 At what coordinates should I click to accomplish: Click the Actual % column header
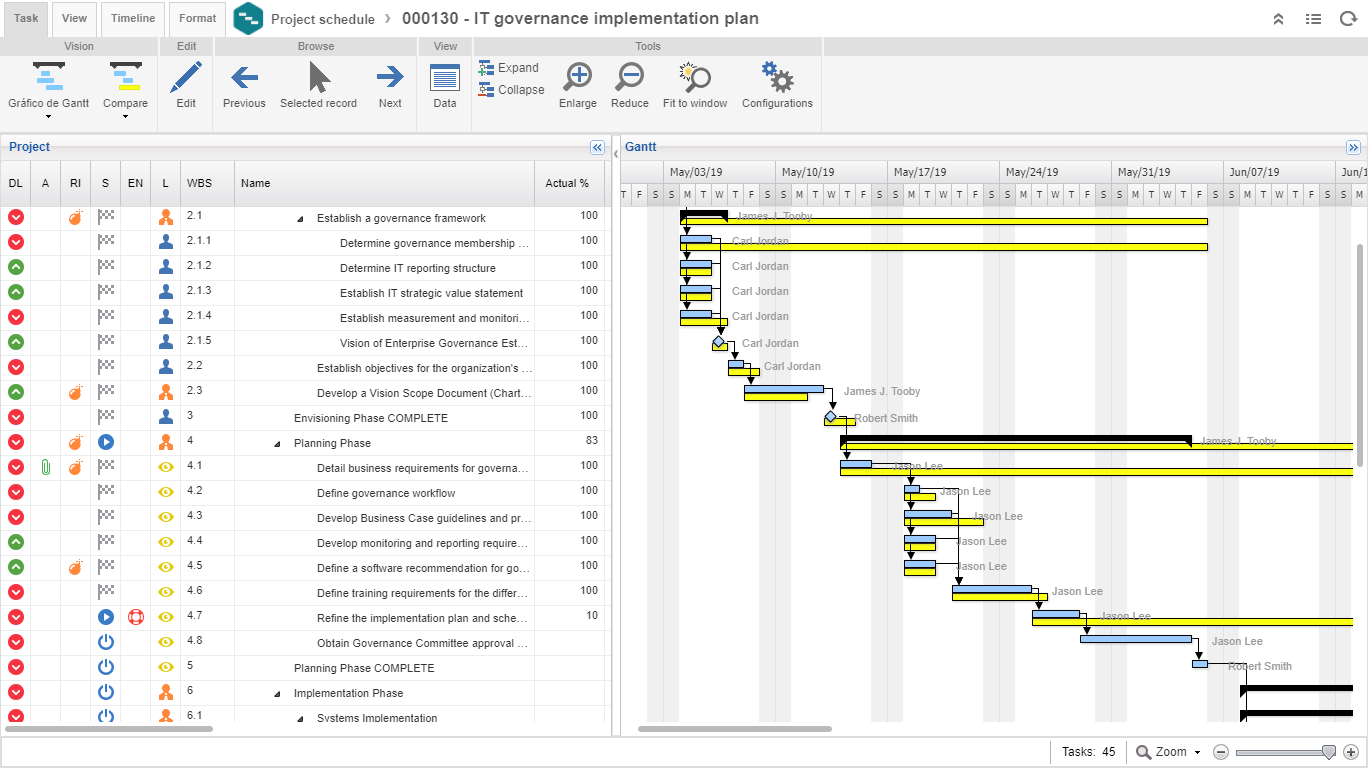click(x=568, y=183)
